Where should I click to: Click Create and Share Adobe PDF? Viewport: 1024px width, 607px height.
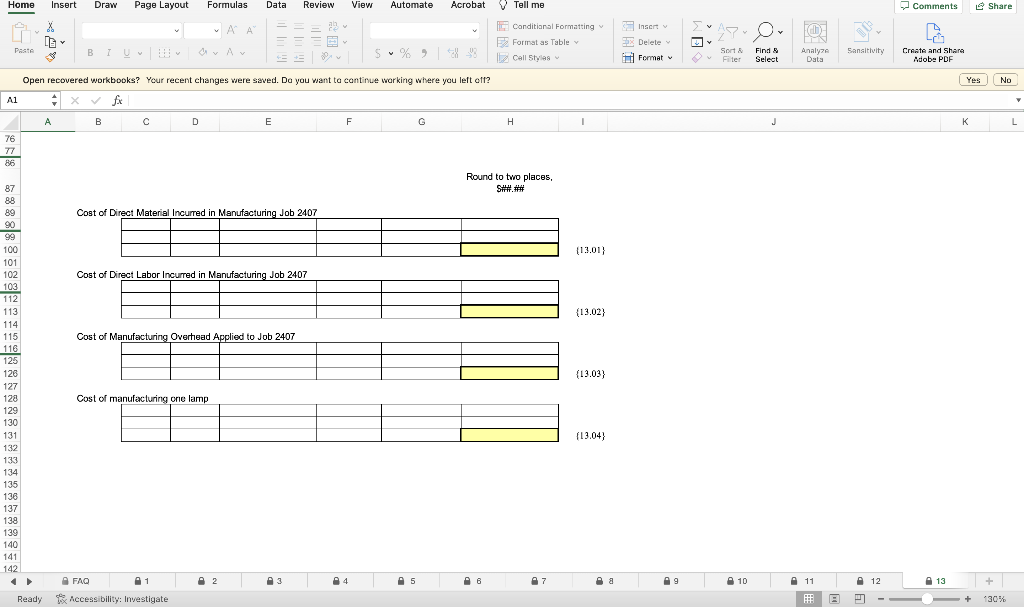933,42
